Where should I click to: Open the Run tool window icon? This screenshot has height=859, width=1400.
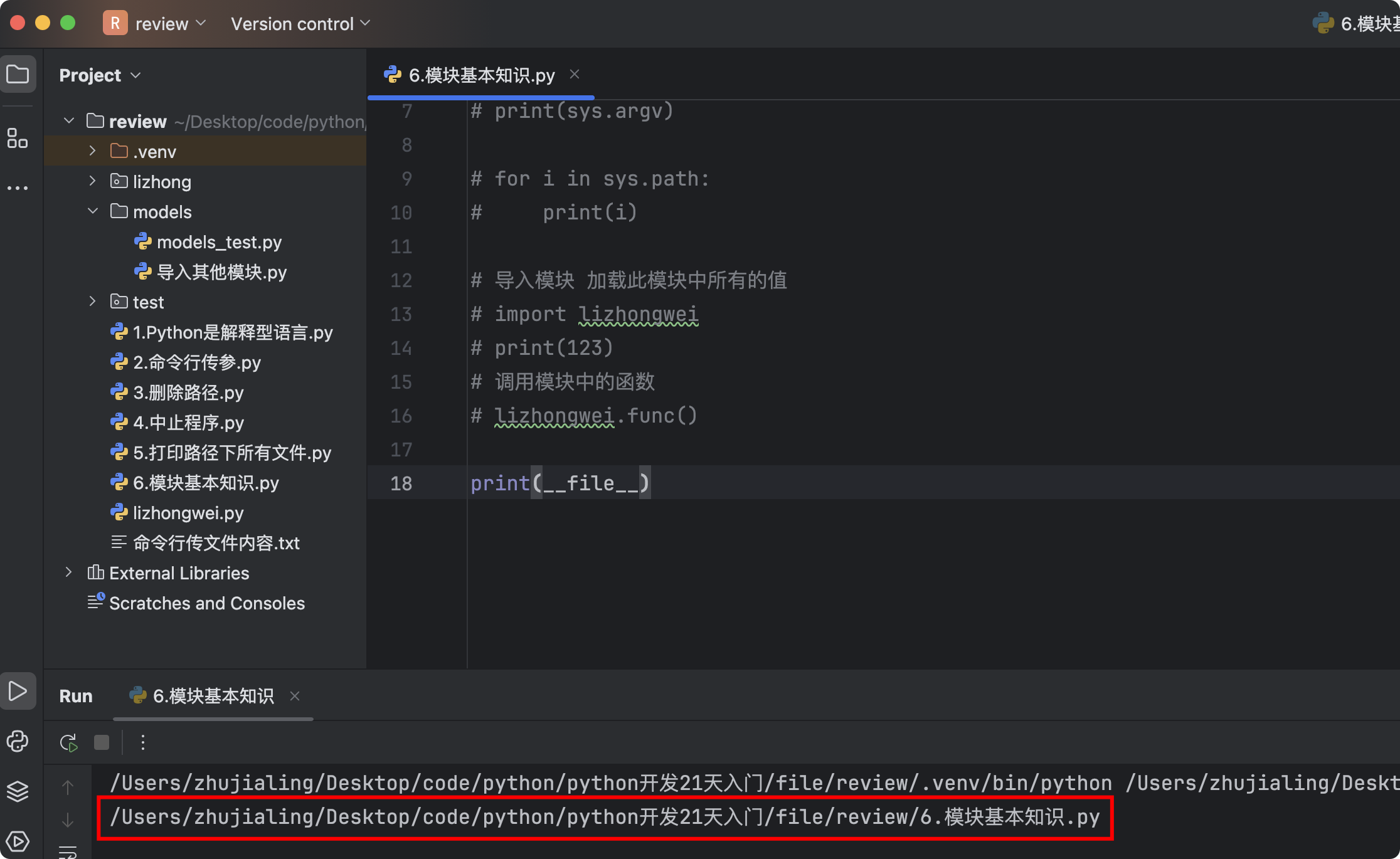(18, 692)
